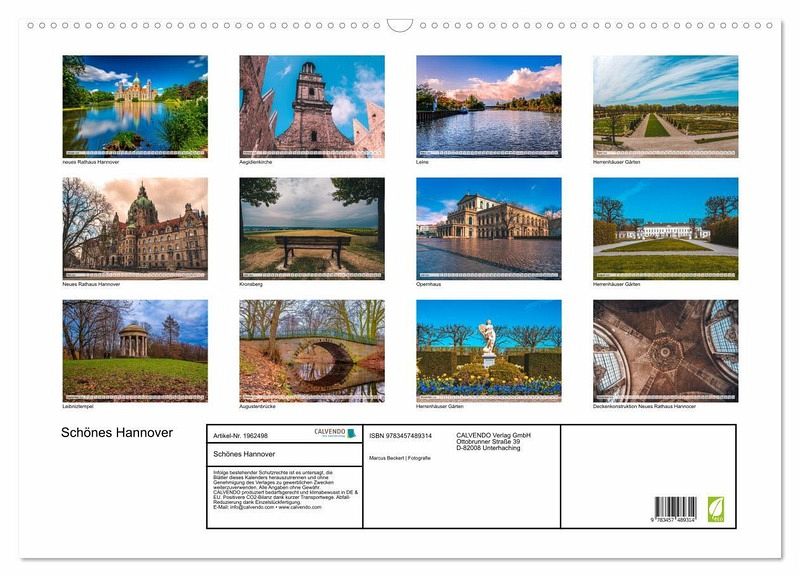Click the 'Augustenbrücke' caption
This screenshot has height=577, width=800.
tap(257, 407)
